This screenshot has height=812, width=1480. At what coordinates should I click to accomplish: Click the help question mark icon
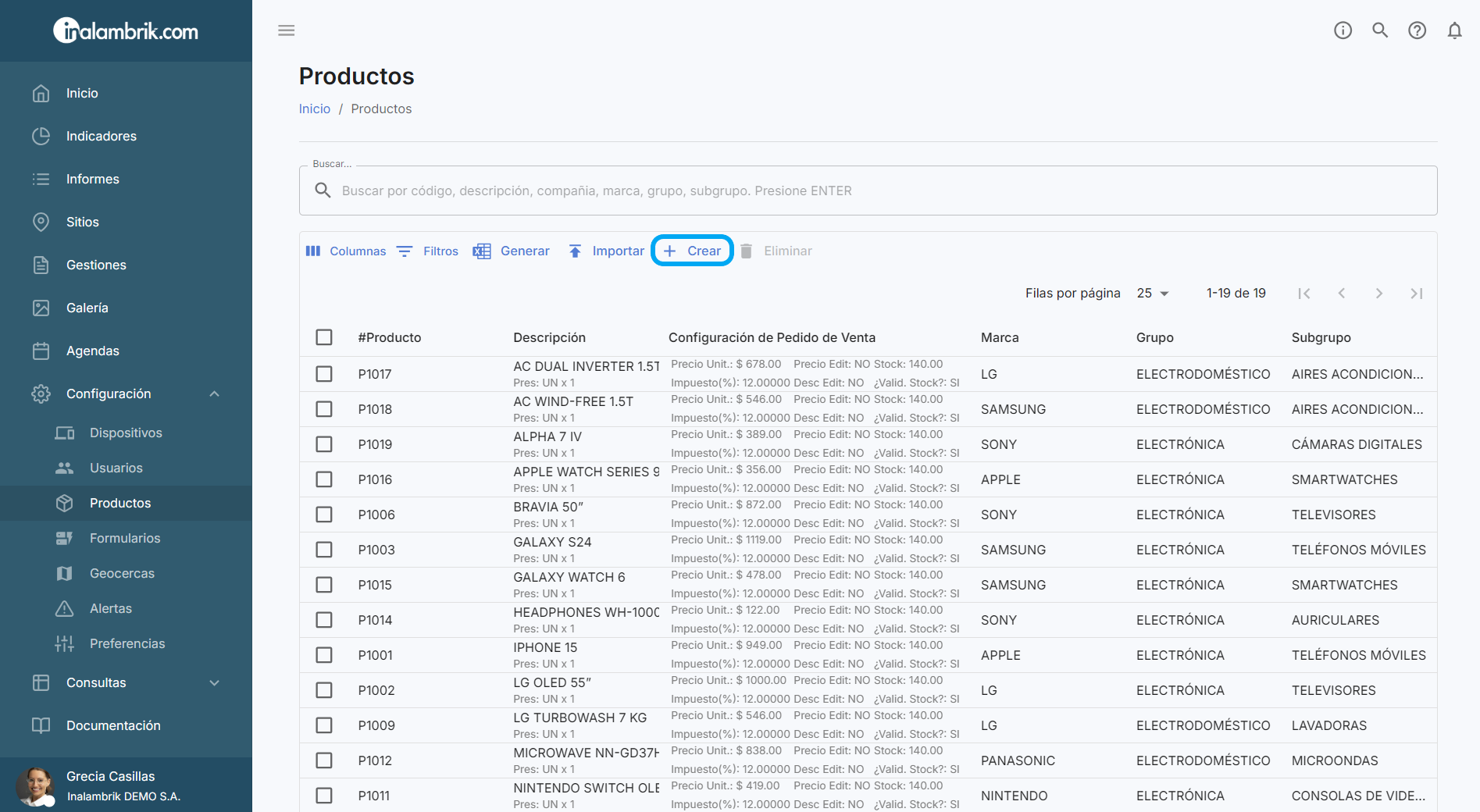click(1417, 30)
